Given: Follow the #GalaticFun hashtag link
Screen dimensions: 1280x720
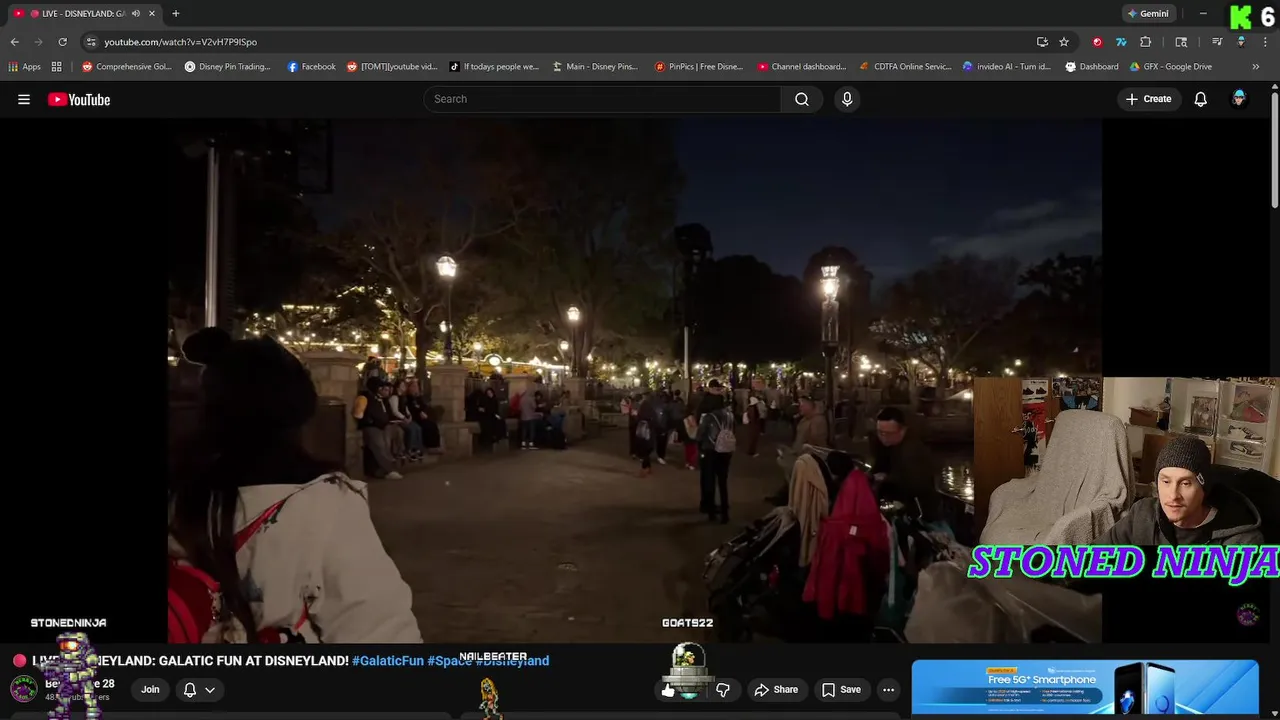Looking at the screenshot, I should click(388, 661).
